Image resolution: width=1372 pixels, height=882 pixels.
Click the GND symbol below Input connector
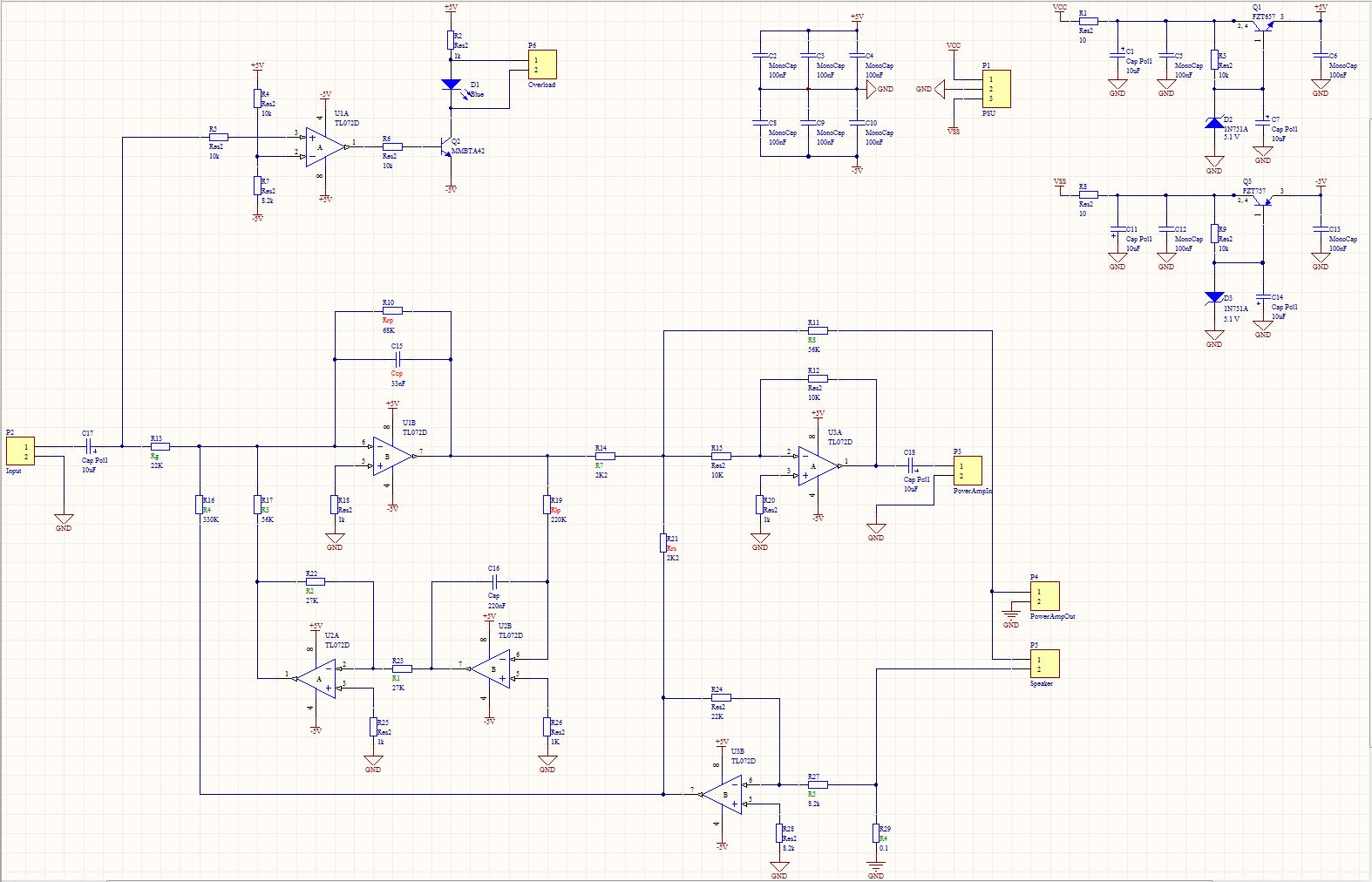pyautogui.click(x=64, y=521)
